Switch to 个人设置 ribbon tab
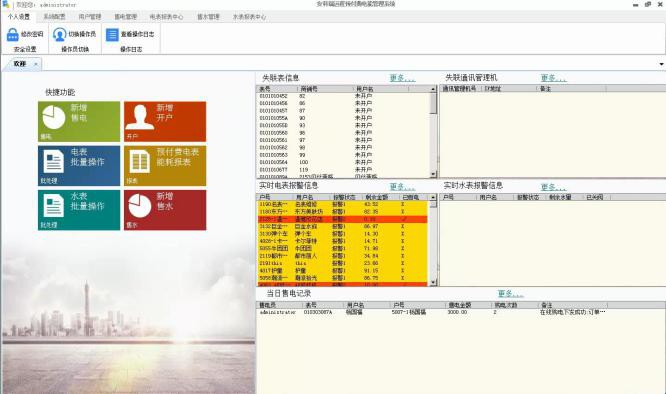The image size is (666, 394). point(19,17)
